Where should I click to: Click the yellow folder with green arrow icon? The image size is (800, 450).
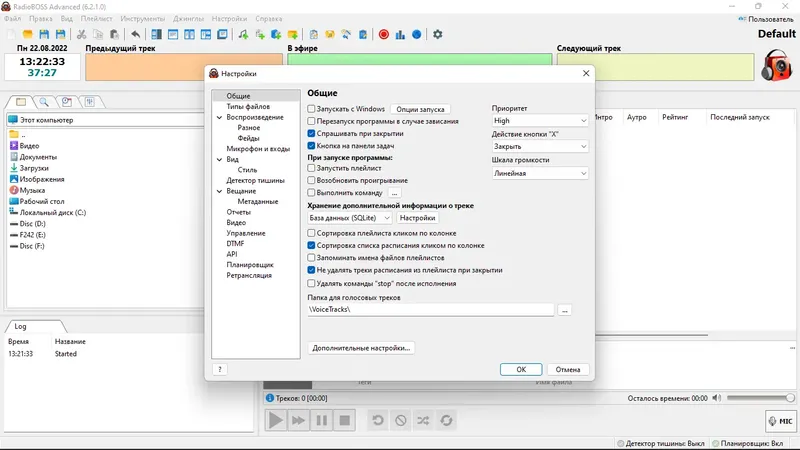292,34
